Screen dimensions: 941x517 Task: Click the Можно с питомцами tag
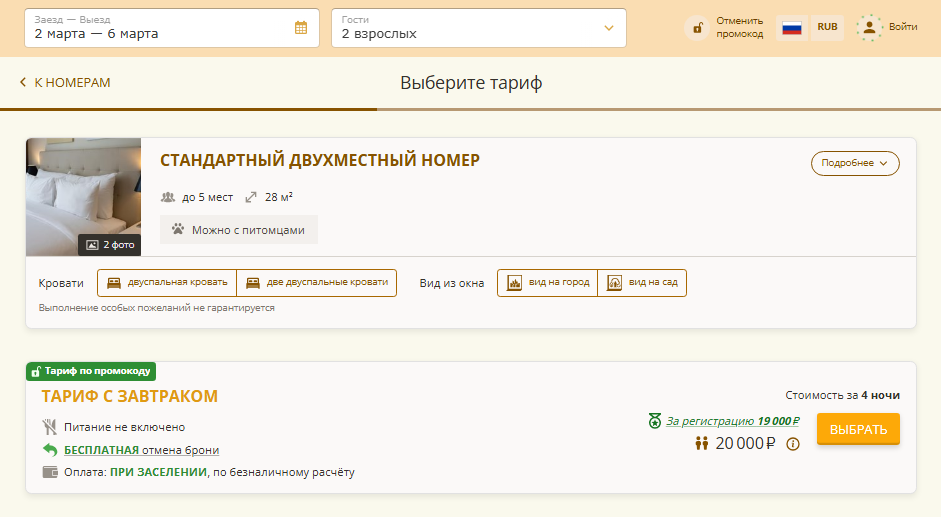tap(239, 229)
